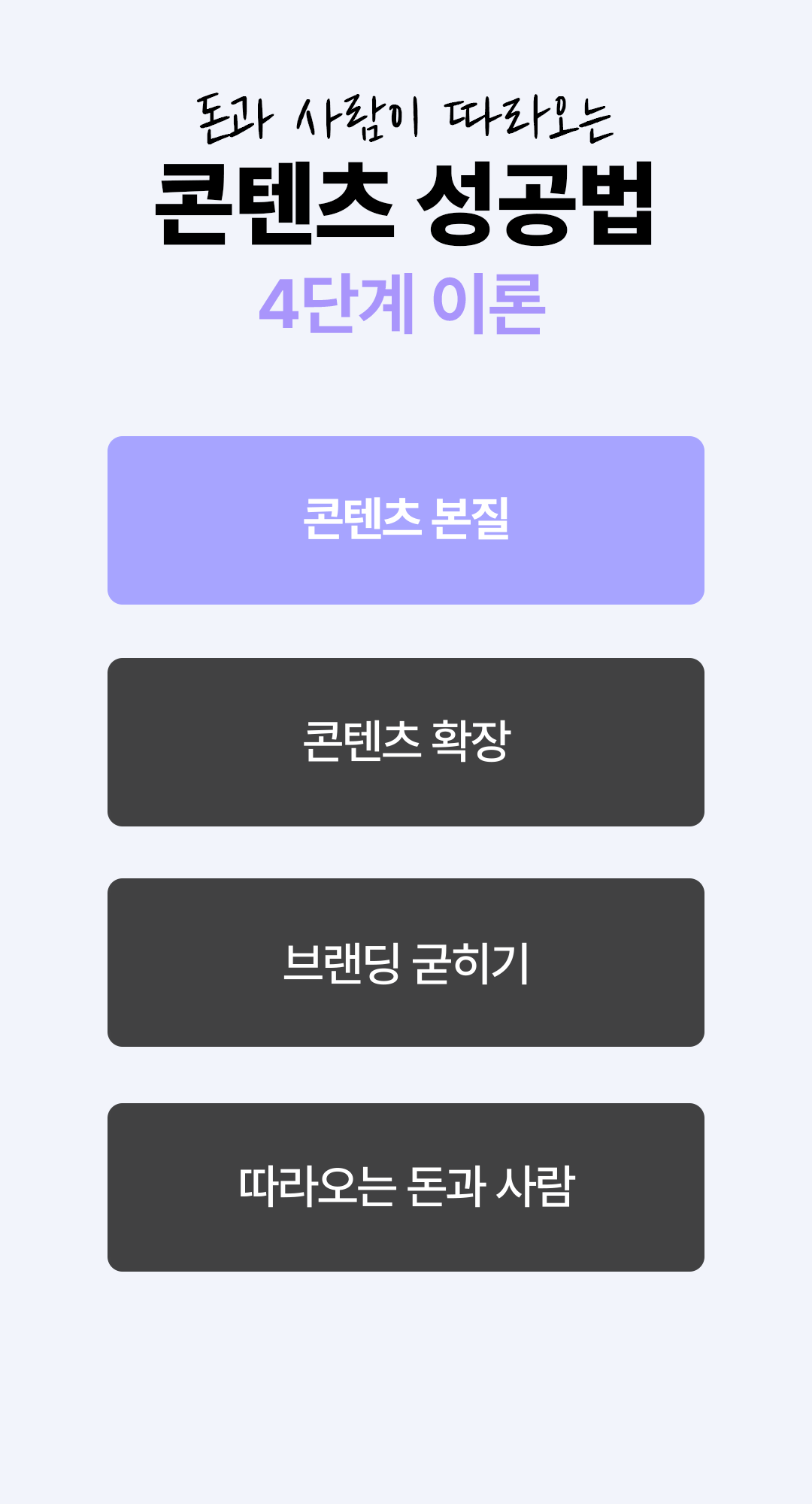Click the word 굳히기 on the third button
Image resolution: width=812 pixels, height=1504 pixels.
click(x=471, y=963)
